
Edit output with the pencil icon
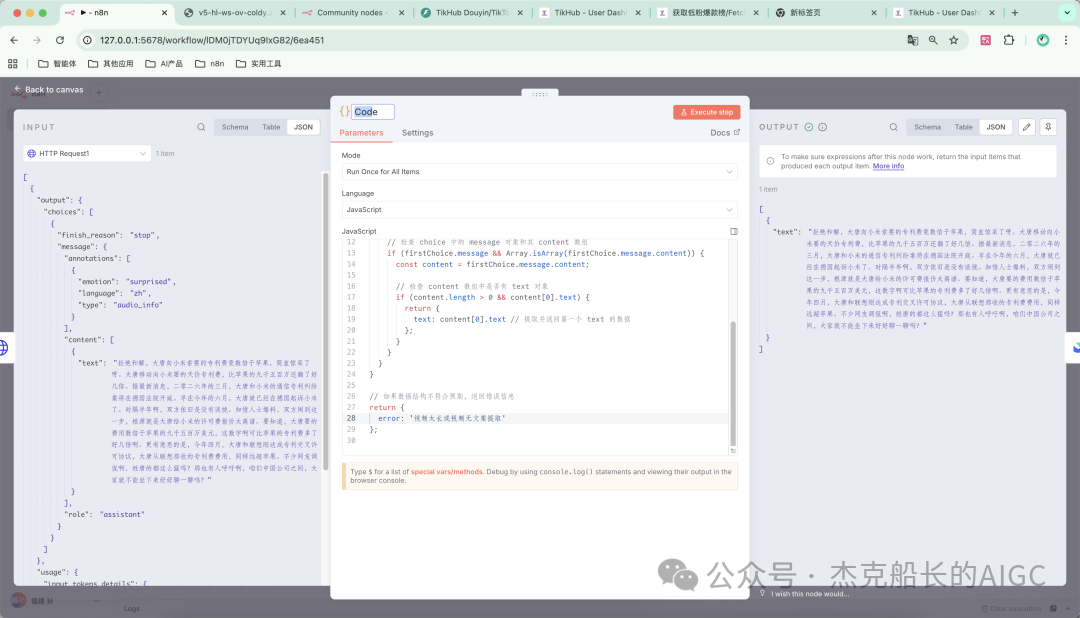tap(1026, 127)
